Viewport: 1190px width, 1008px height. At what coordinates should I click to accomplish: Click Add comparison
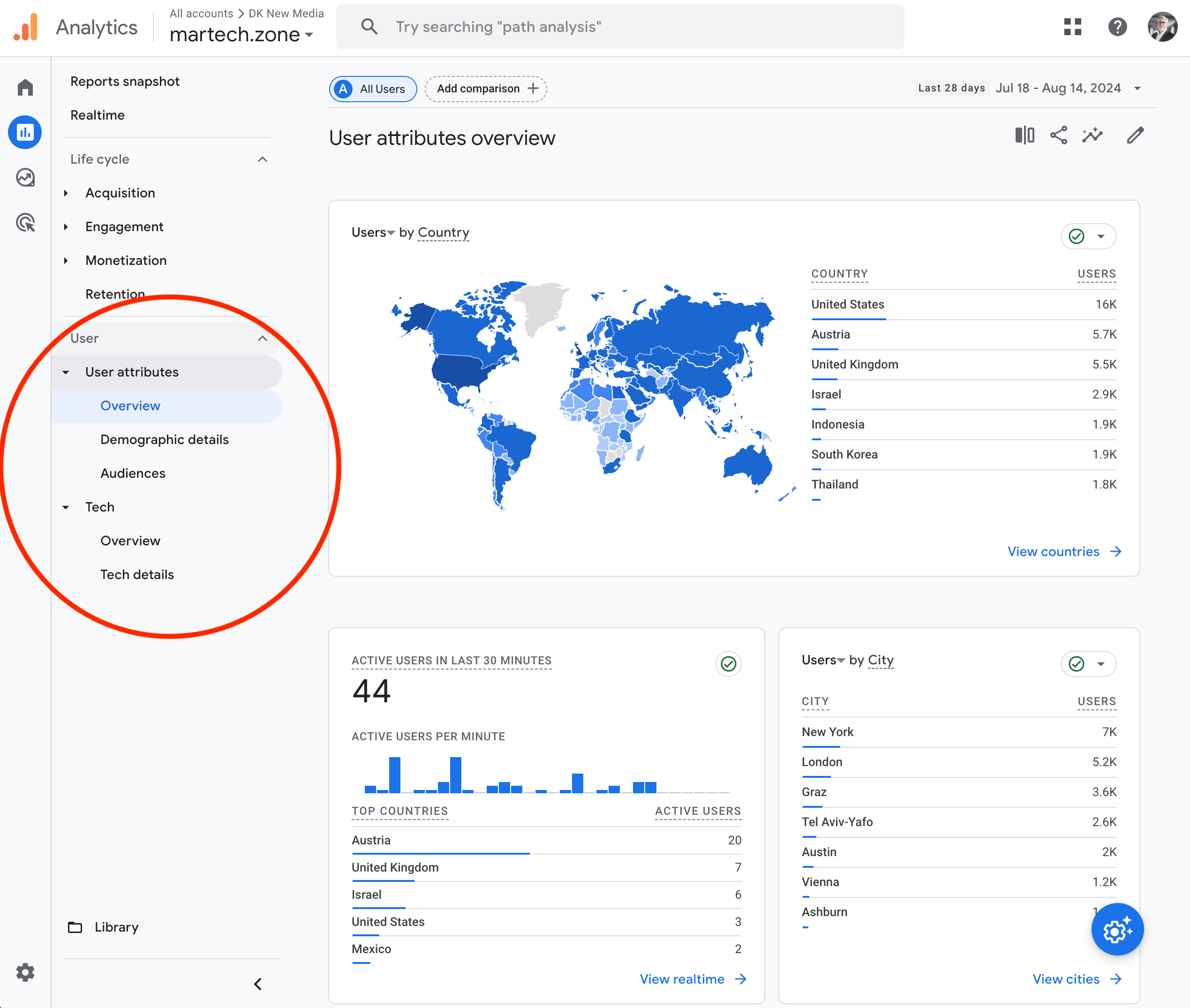(485, 89)
